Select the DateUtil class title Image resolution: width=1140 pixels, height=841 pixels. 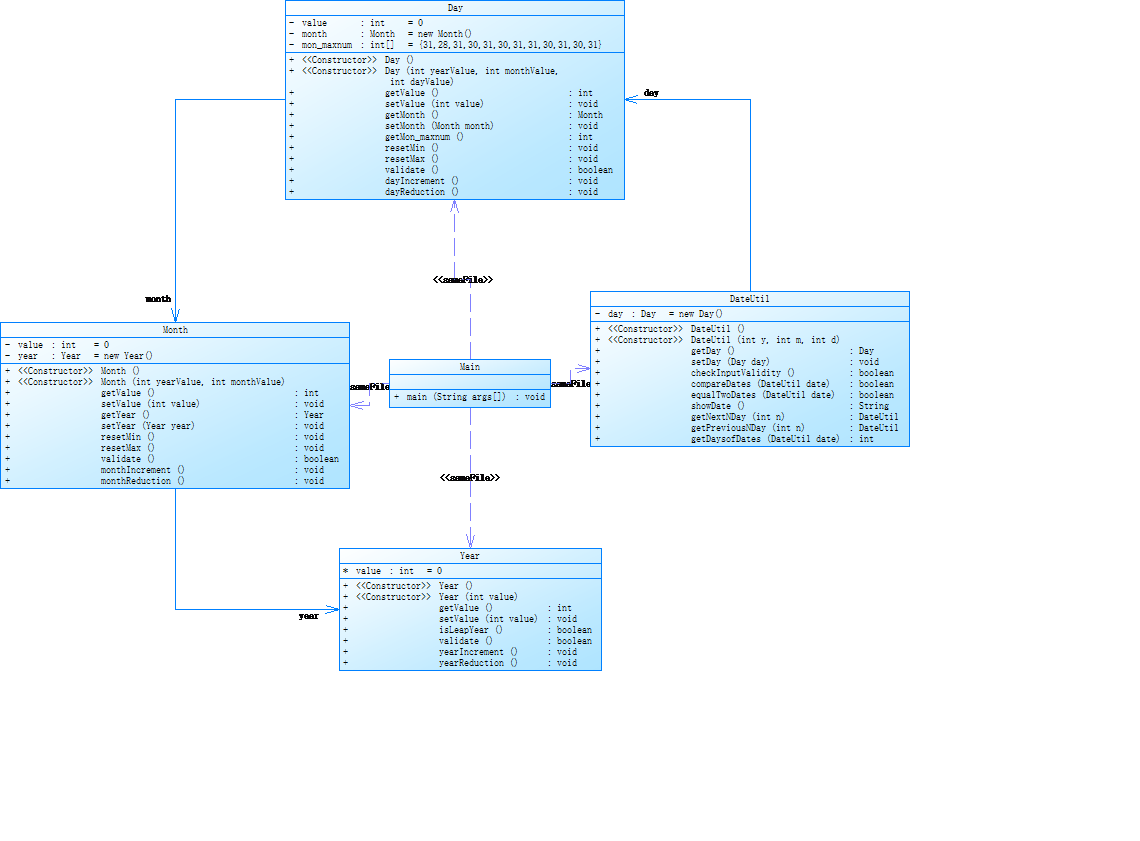(x=750, y=299)
